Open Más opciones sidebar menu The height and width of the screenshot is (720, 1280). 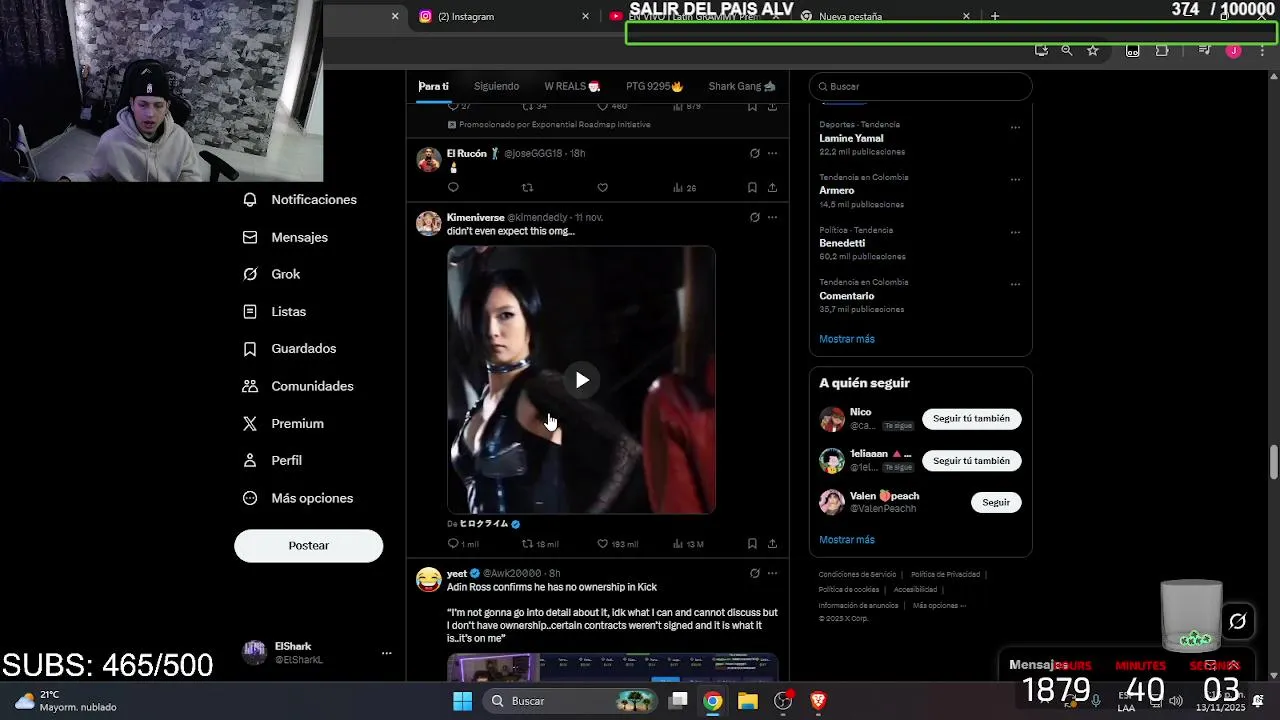297,498
